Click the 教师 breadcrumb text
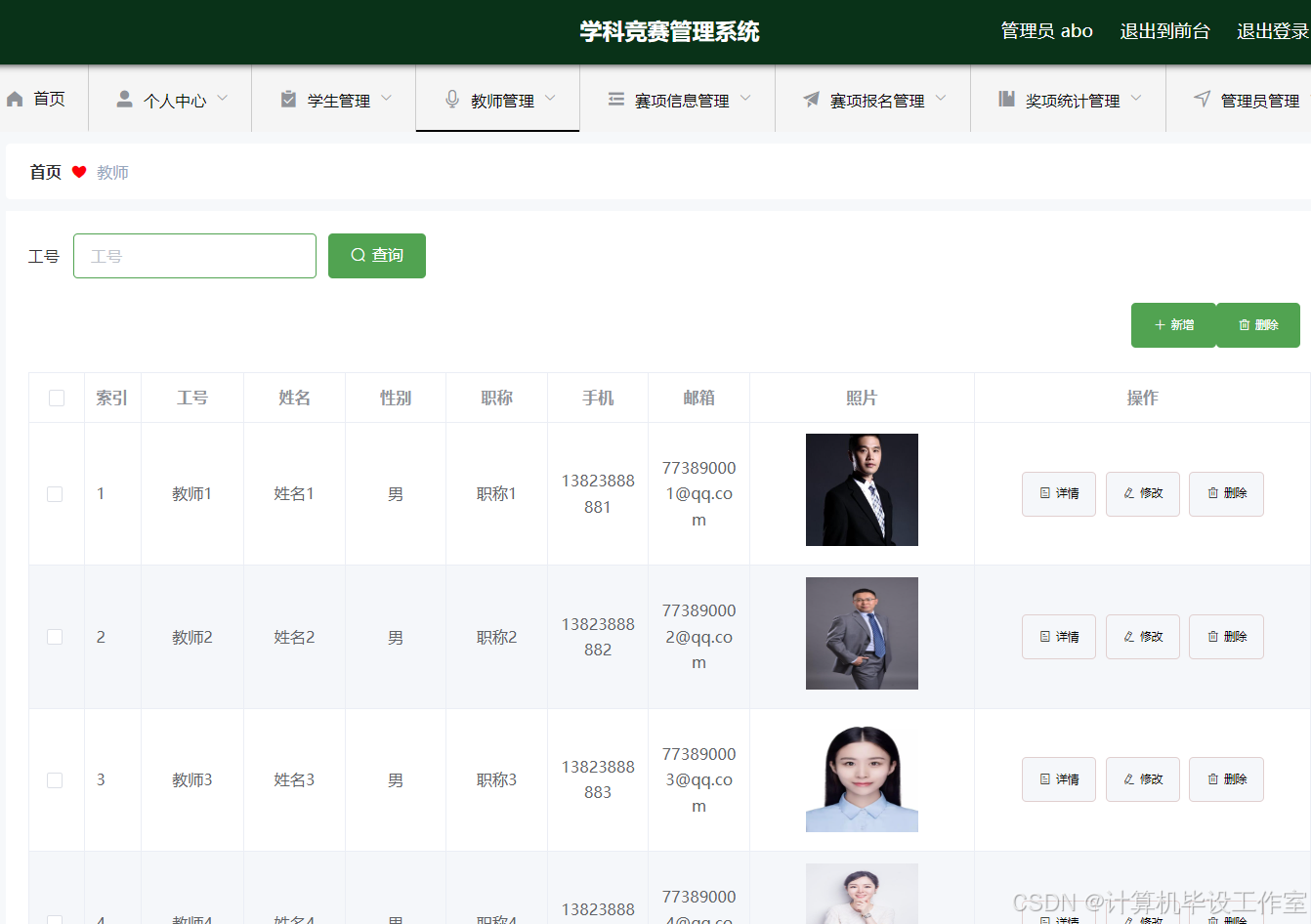The image size is (1311, 924). (x=112, y=172)
